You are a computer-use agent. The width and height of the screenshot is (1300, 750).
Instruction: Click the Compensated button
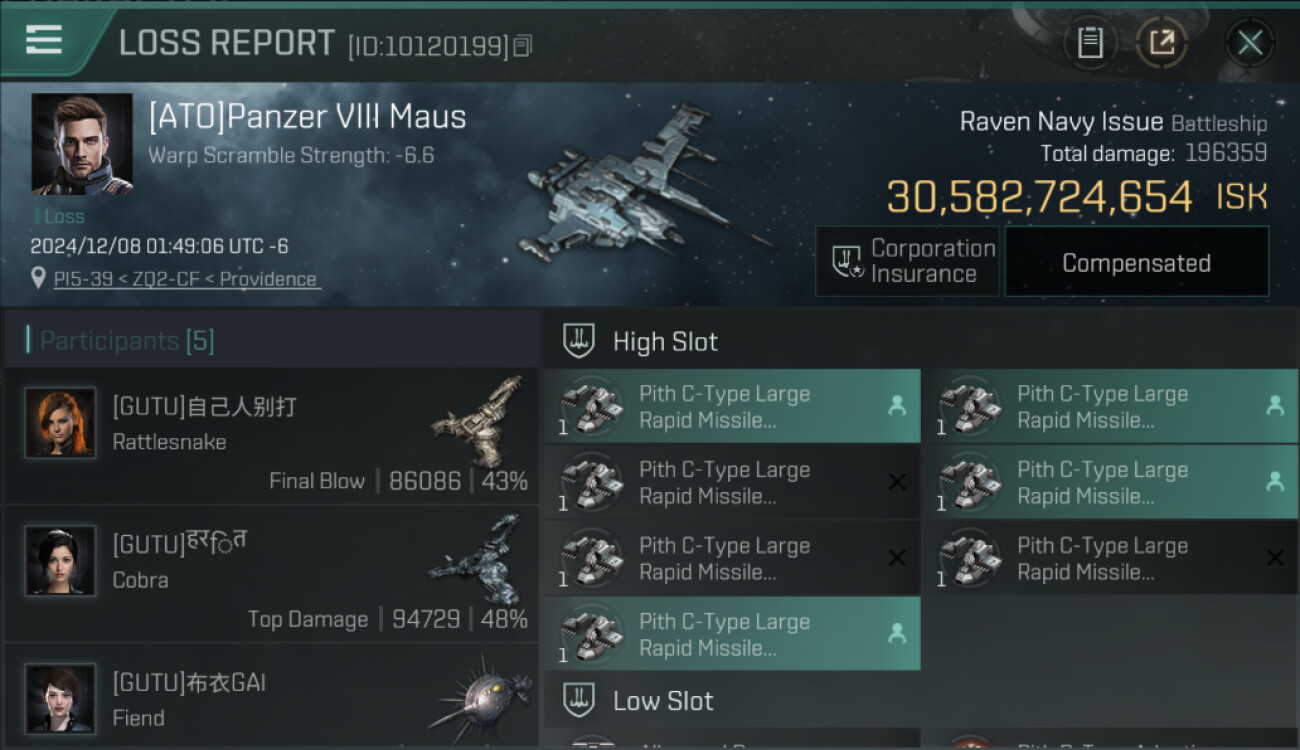[x=1136, y=262]
